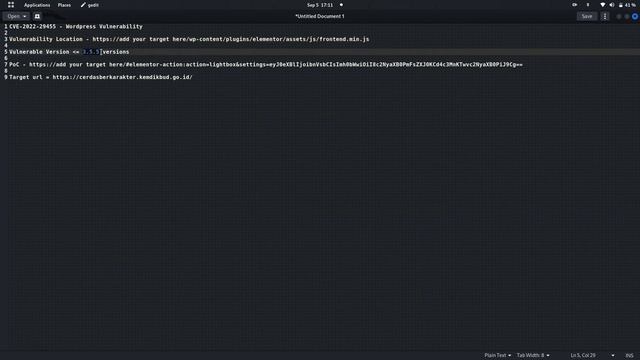The height and width of the screenshot is (360, 640).
Task: Open the Tab Width 8 dropdown
Action: click(533, 356)
